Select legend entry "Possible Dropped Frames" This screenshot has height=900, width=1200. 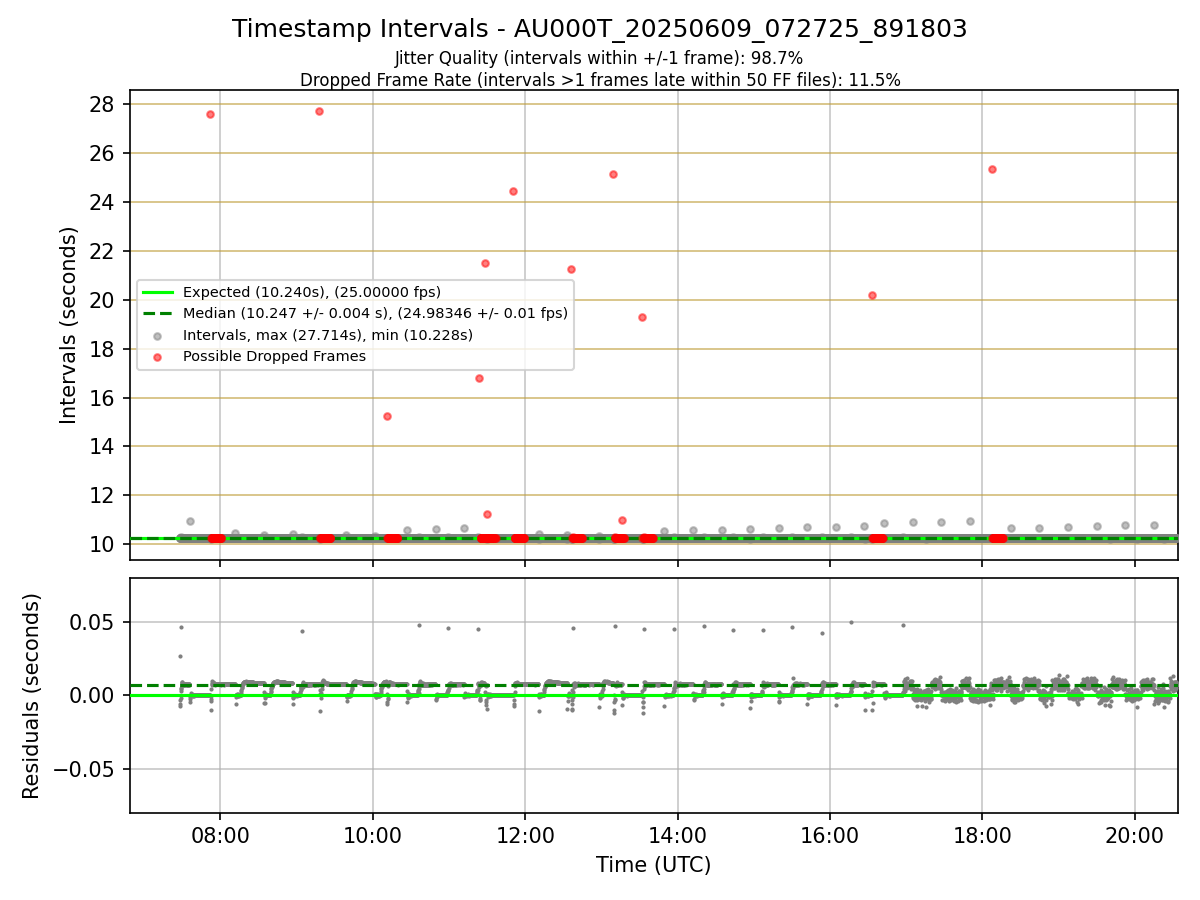[274, 356]
